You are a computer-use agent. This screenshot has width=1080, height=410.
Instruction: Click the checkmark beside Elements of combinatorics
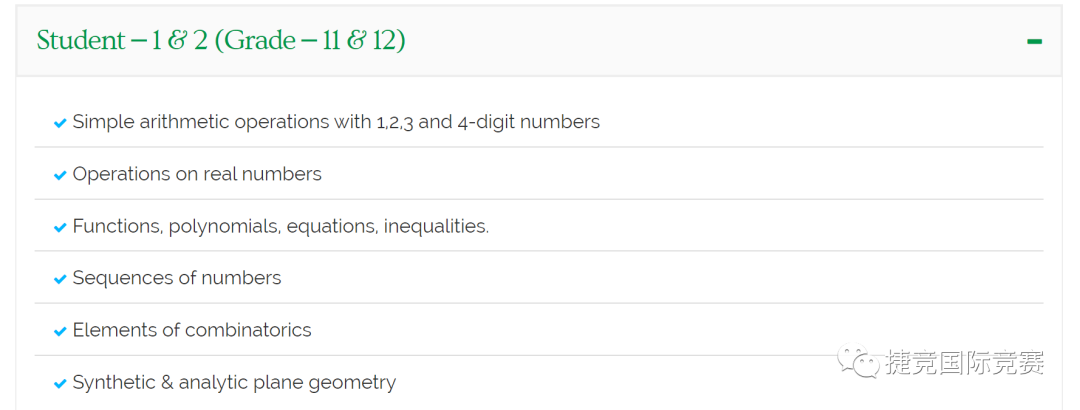click(x=60, y=331)
